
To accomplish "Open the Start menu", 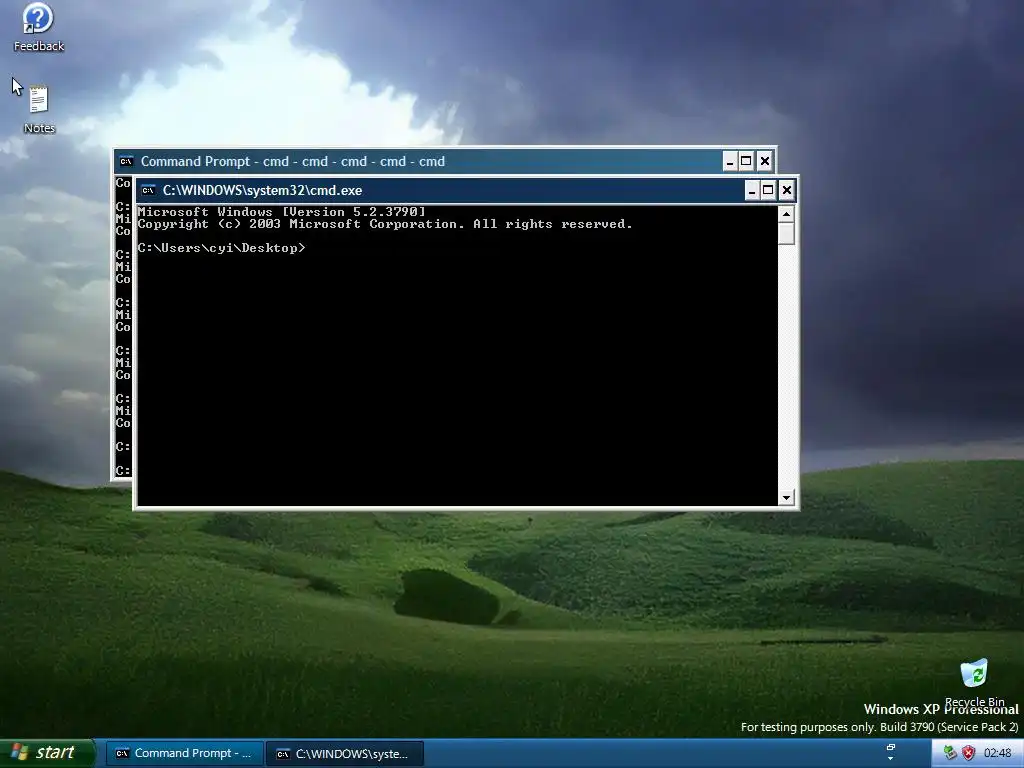I will point(48,753).
